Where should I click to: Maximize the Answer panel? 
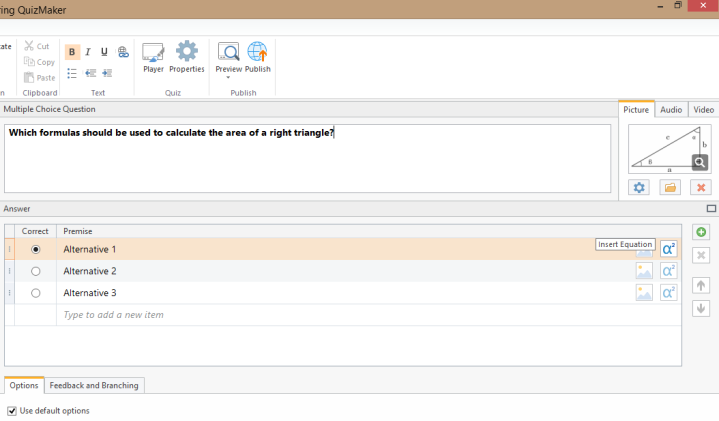tap(711, 209)
